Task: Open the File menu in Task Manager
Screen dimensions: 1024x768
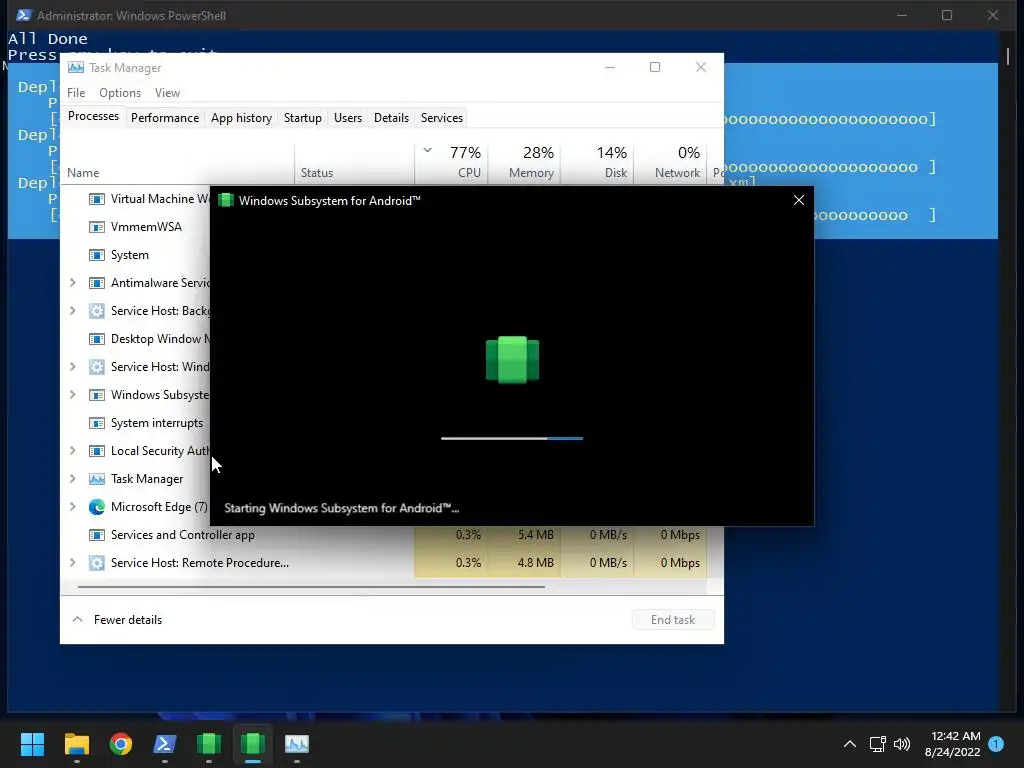Action: (76, 93)
